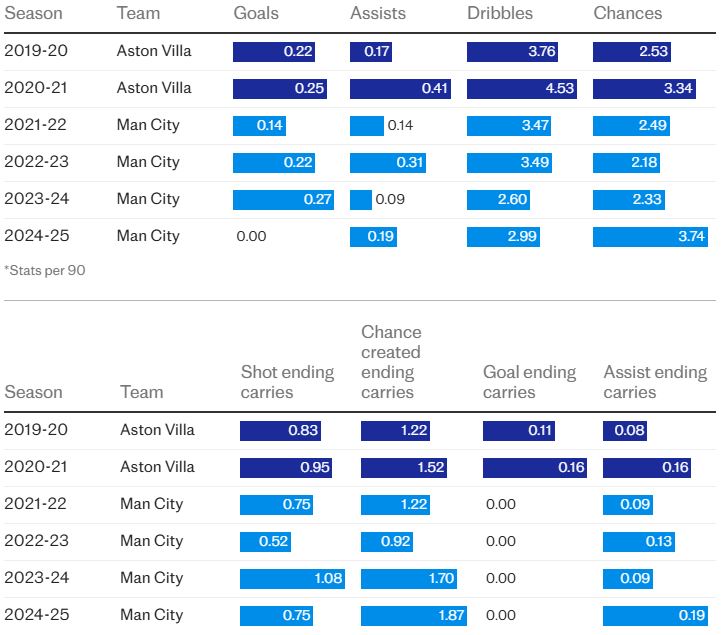Click the 2.60 dribbles bar
The image size is (721, 635).
pyautogui.click(x=498, y=200)
